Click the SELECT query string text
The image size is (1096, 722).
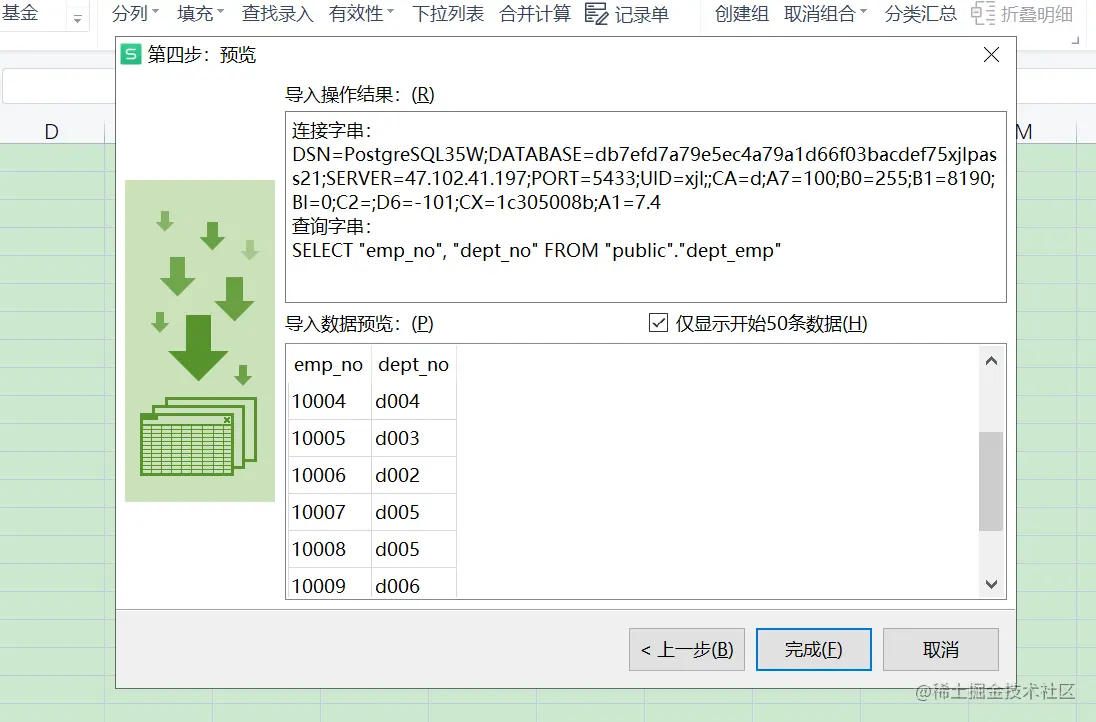coord(537,250)
